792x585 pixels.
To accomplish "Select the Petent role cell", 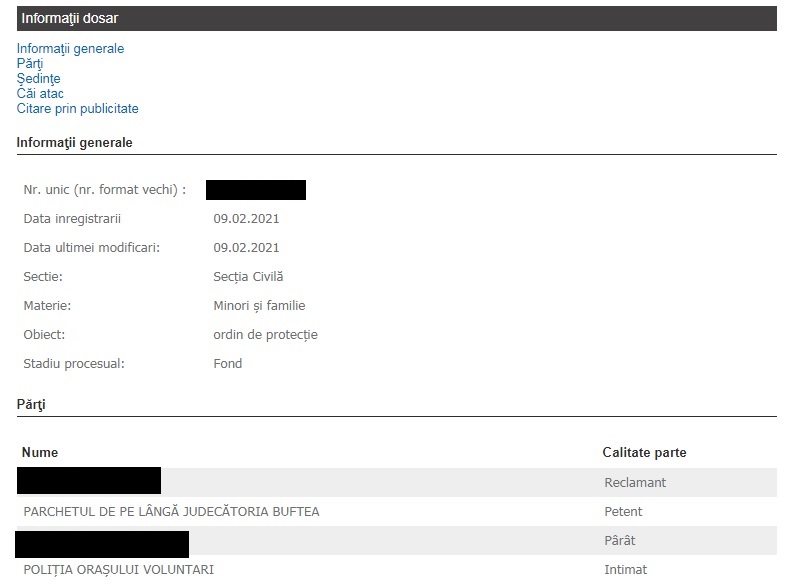I will (x=623, y=512).
